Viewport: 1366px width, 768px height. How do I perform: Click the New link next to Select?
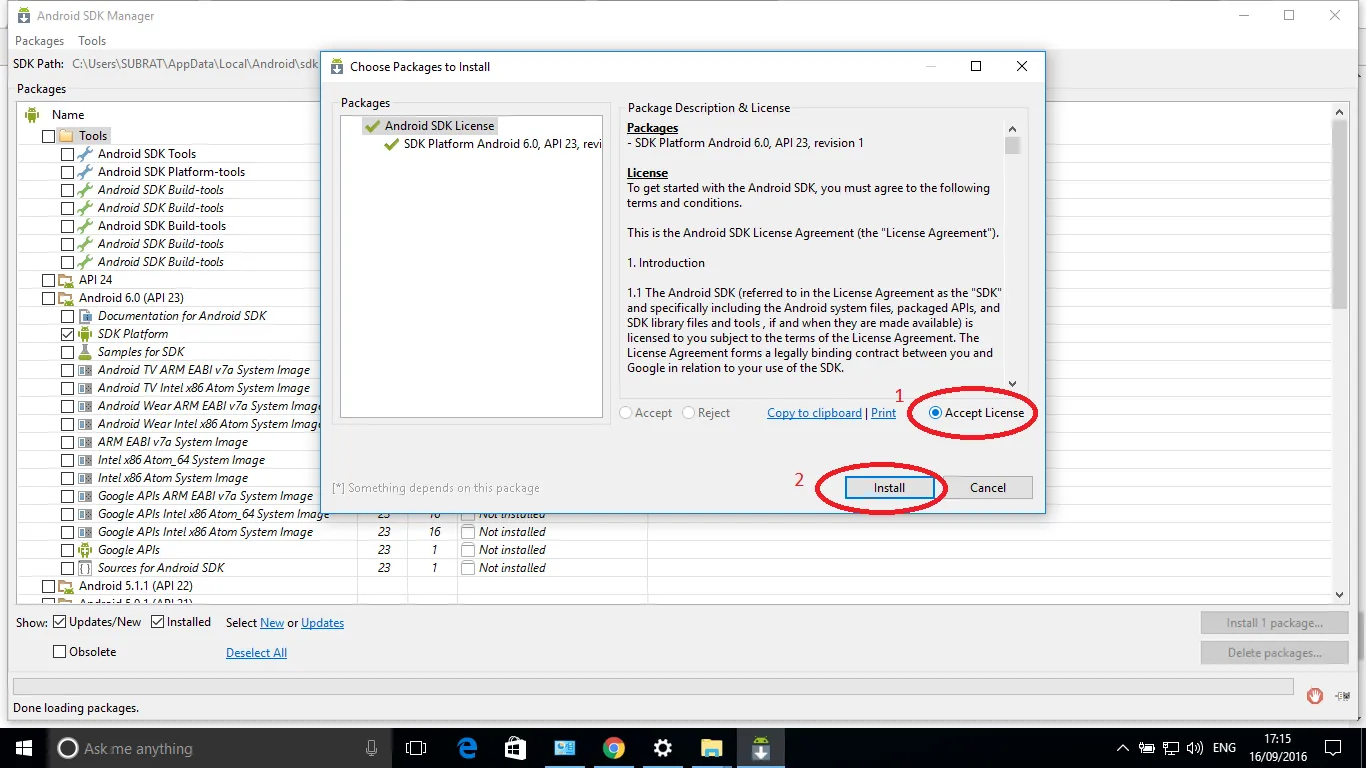[272, 623]
